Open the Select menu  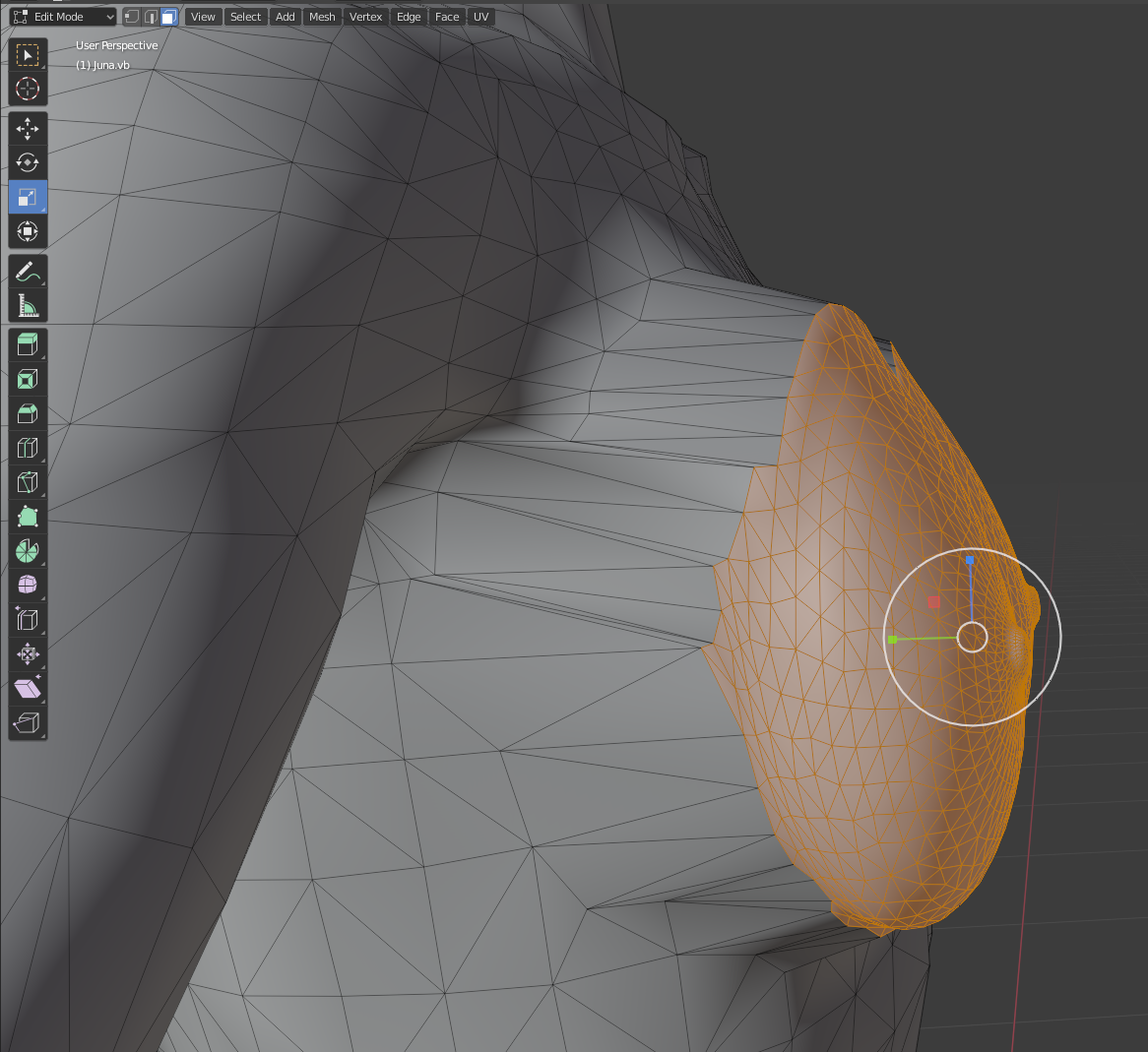tap(245, 17)
